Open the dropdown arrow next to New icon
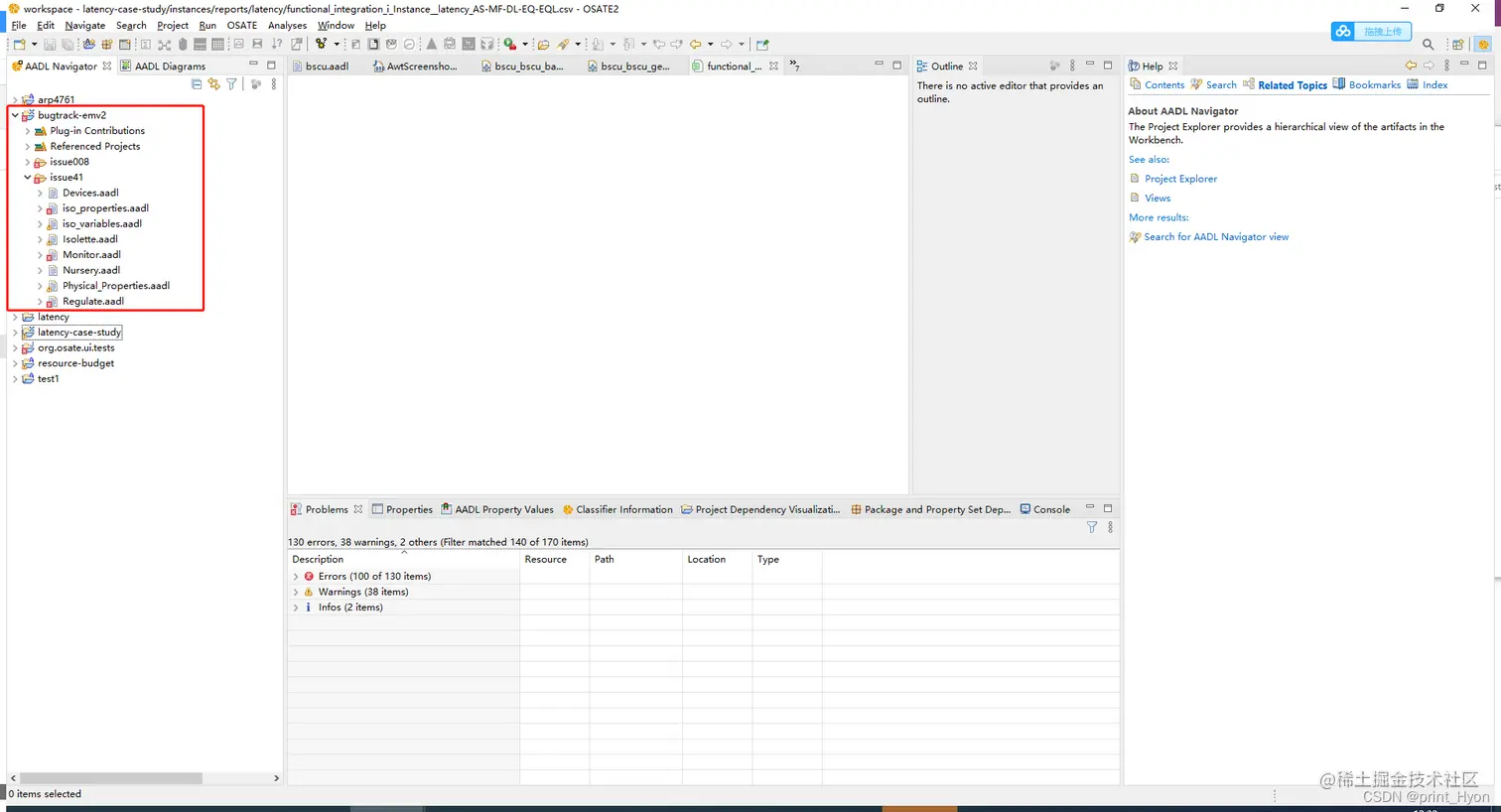This screenshot has height=812, width=1501. [x=34, y=44]
